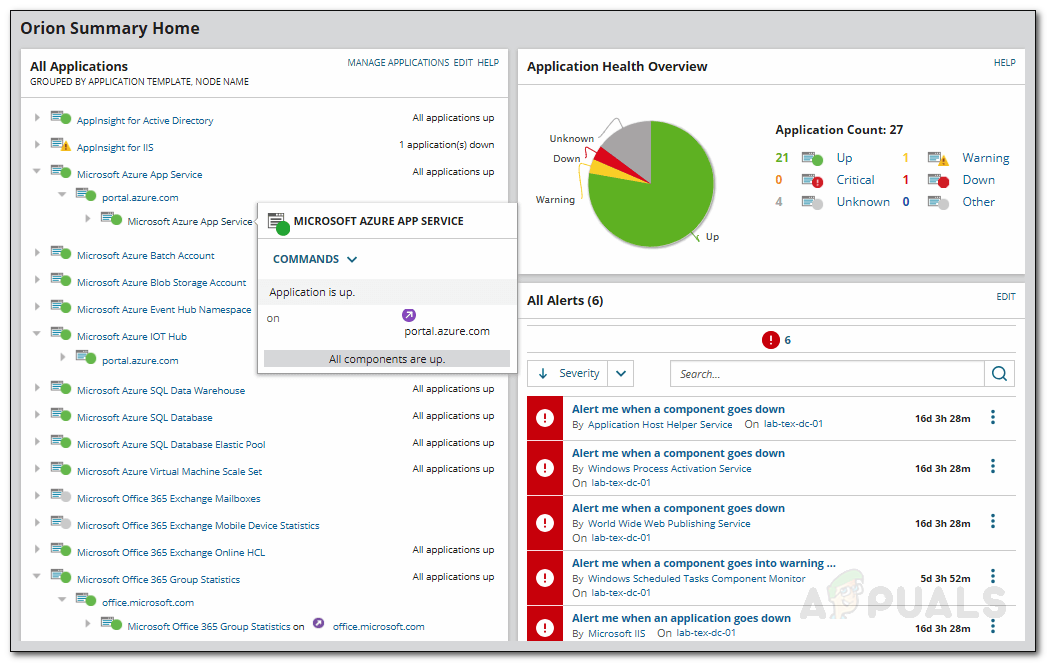Click MANAGE APPLICATIONS link

[398, 63]
